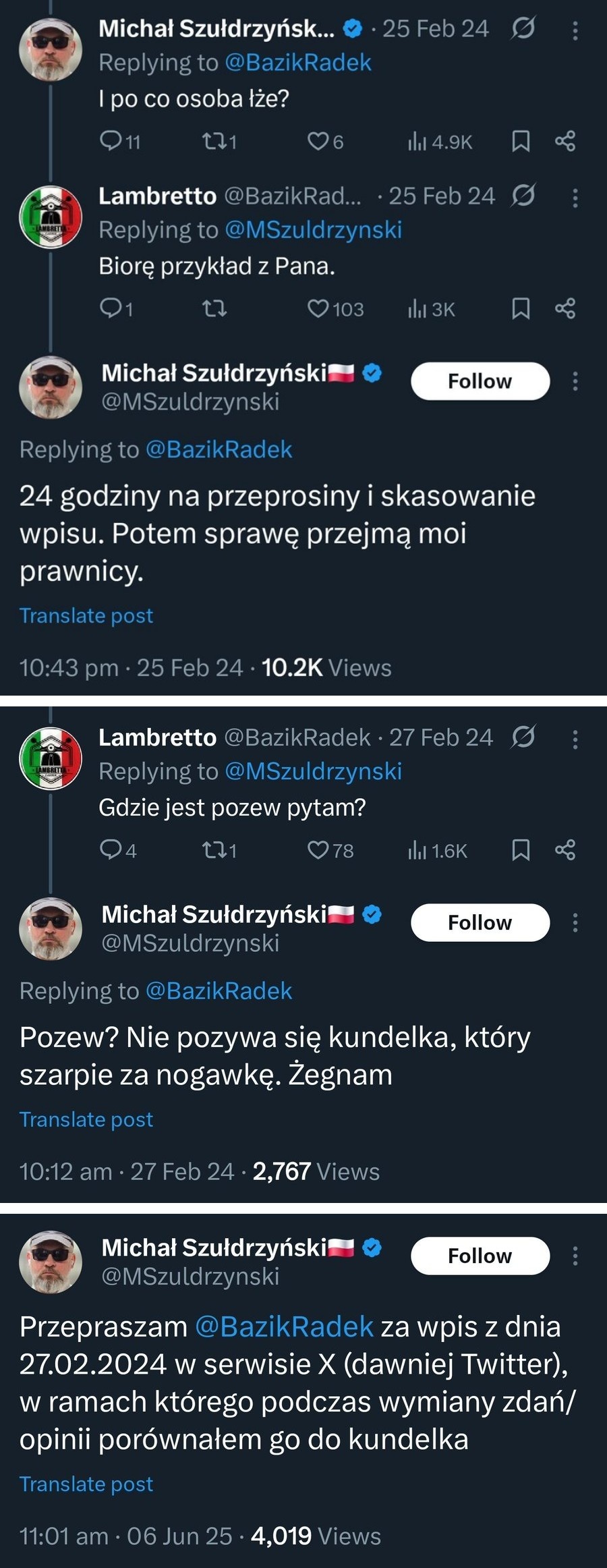Open more options on the 24 godziny post
The height and width of the screenshot is (1568, 607).
coord(575,382)
